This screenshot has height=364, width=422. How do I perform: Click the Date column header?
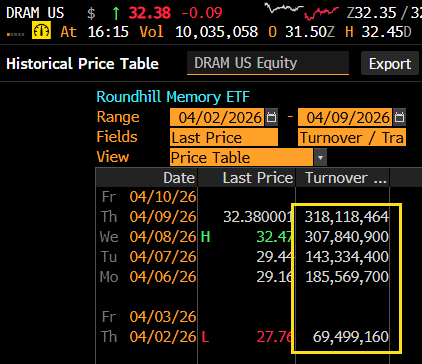[x=147, y=178]
